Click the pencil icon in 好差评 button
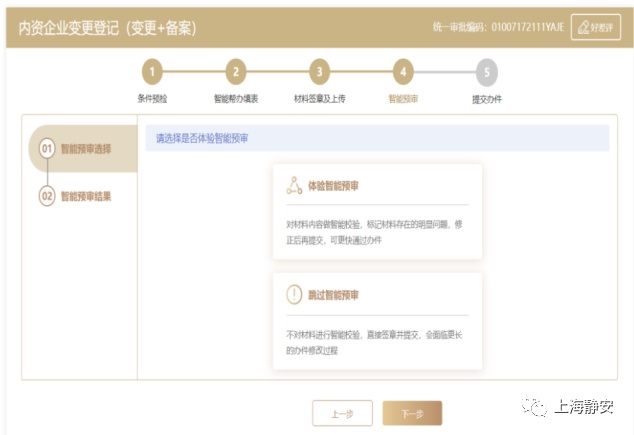 coord(583,27)
